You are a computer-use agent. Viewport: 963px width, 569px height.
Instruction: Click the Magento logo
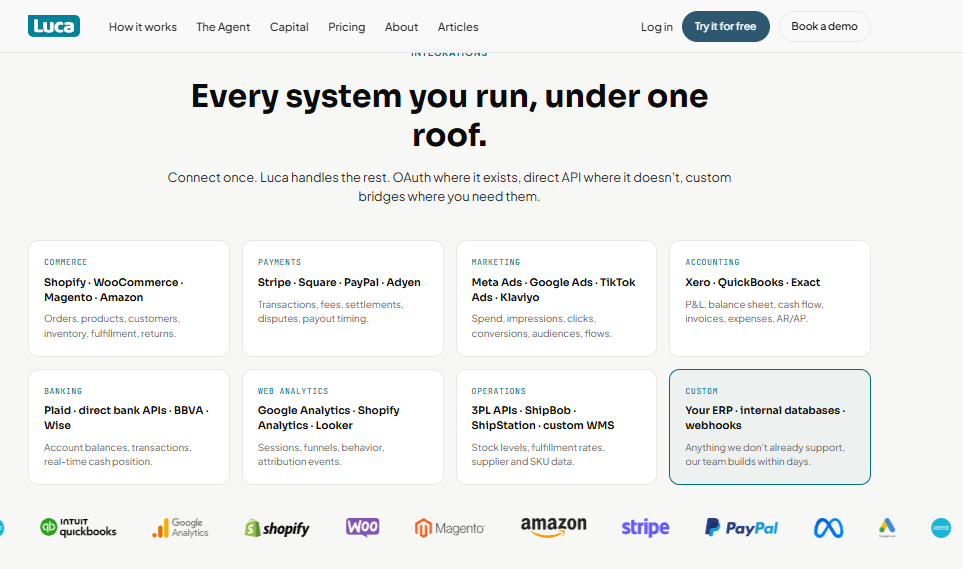(x=450, y=528)
